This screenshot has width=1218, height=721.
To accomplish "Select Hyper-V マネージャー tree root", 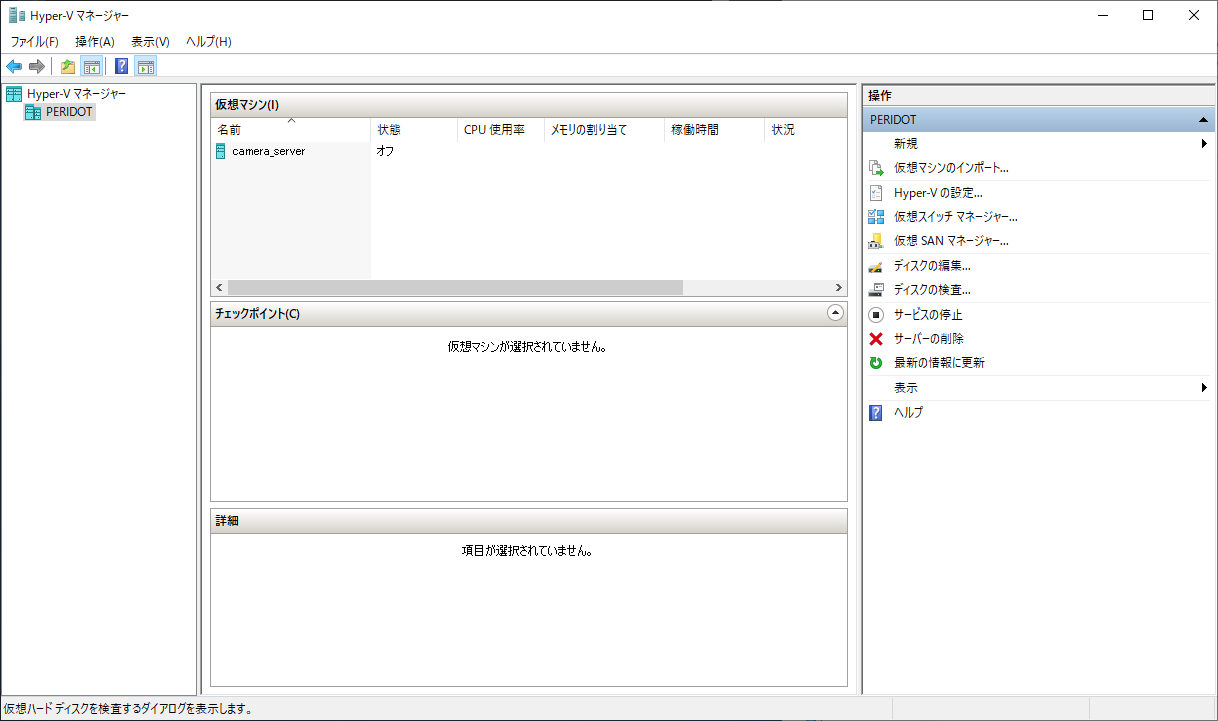I will [76, 94].
